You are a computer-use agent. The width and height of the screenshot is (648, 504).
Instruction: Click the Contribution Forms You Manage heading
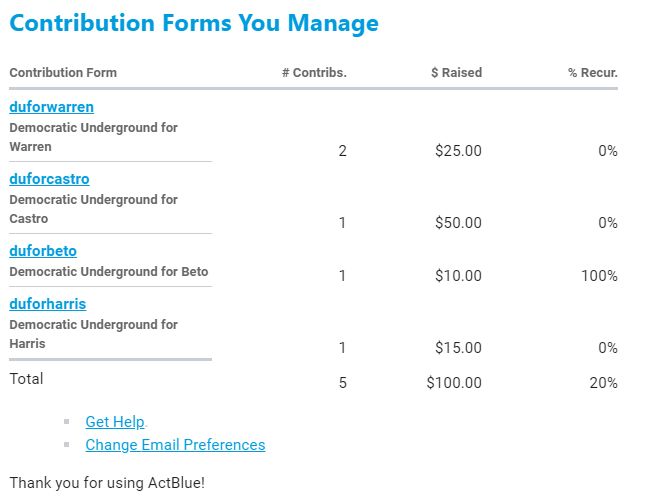click(194, 23)
